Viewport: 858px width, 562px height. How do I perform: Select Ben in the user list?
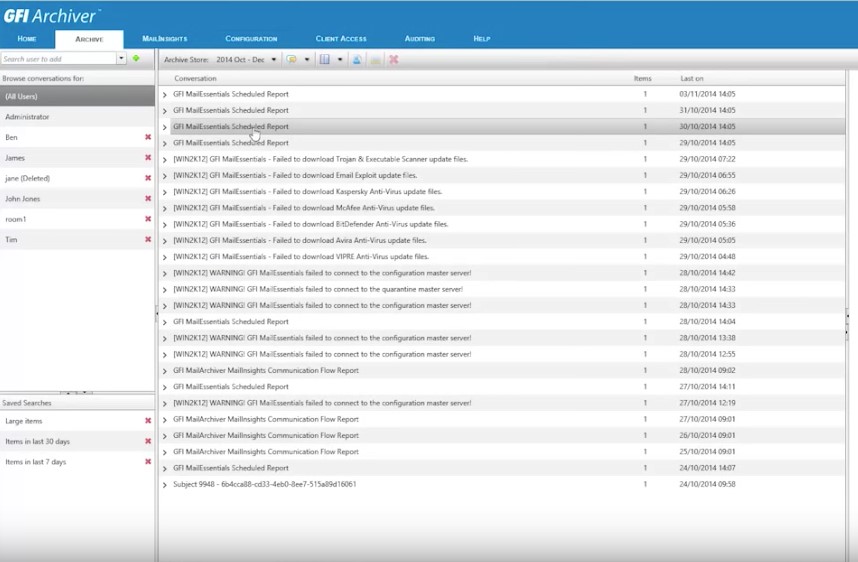77,137
